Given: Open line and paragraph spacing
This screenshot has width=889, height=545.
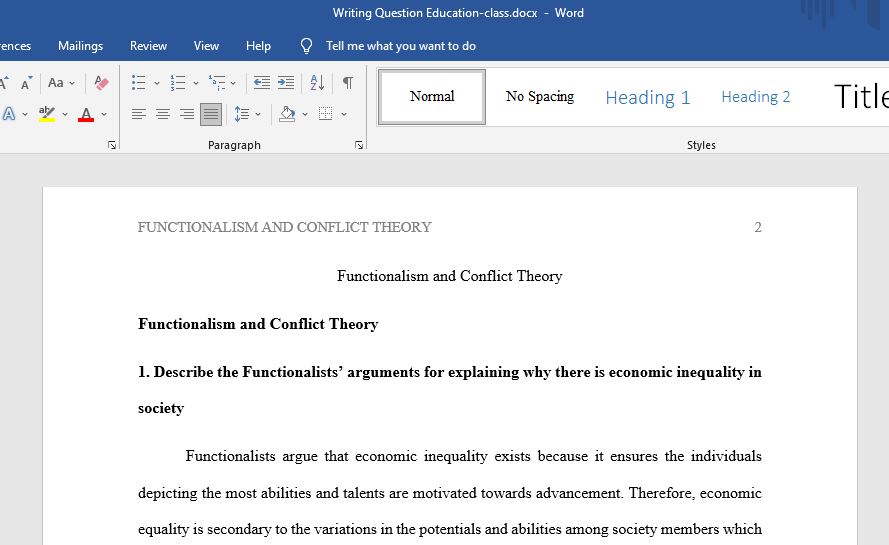Looking at the screenshot, I should click(x=242, y=114).
